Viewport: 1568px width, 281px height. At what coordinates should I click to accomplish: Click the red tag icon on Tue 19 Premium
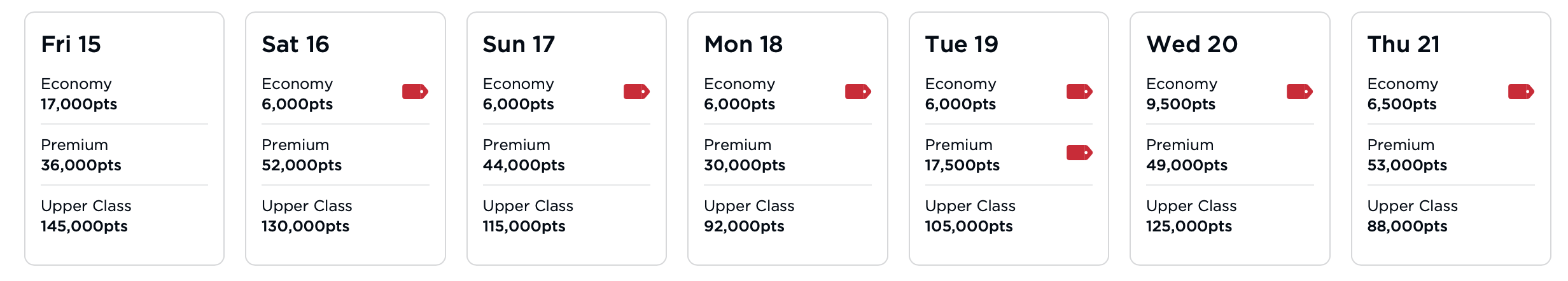tap(1079, 153)
